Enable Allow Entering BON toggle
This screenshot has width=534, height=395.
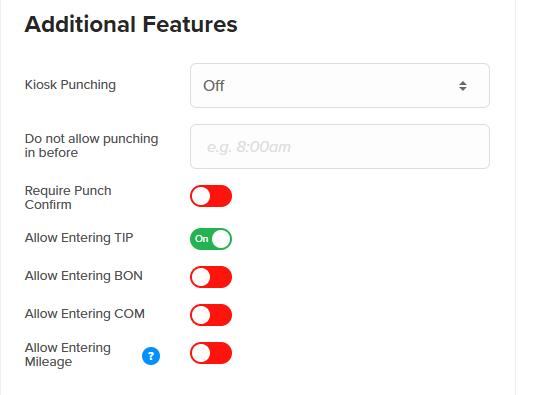coord(211,277)
